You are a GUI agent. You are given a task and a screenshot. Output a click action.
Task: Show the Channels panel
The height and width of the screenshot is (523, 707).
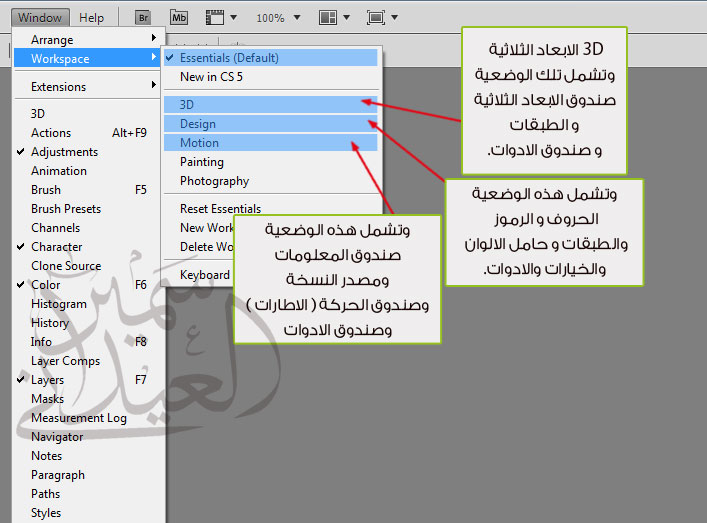tap(88, 228)
